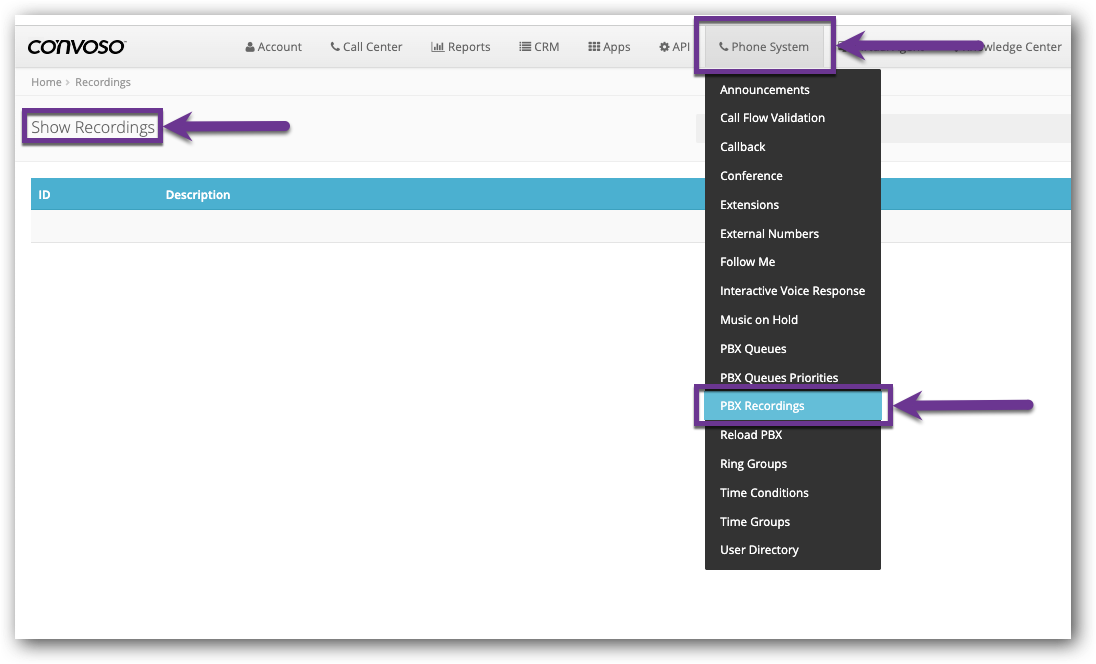Select PBX Recordings from dropdown
This screenshot has height=664, width=1096.
point(762,406)
